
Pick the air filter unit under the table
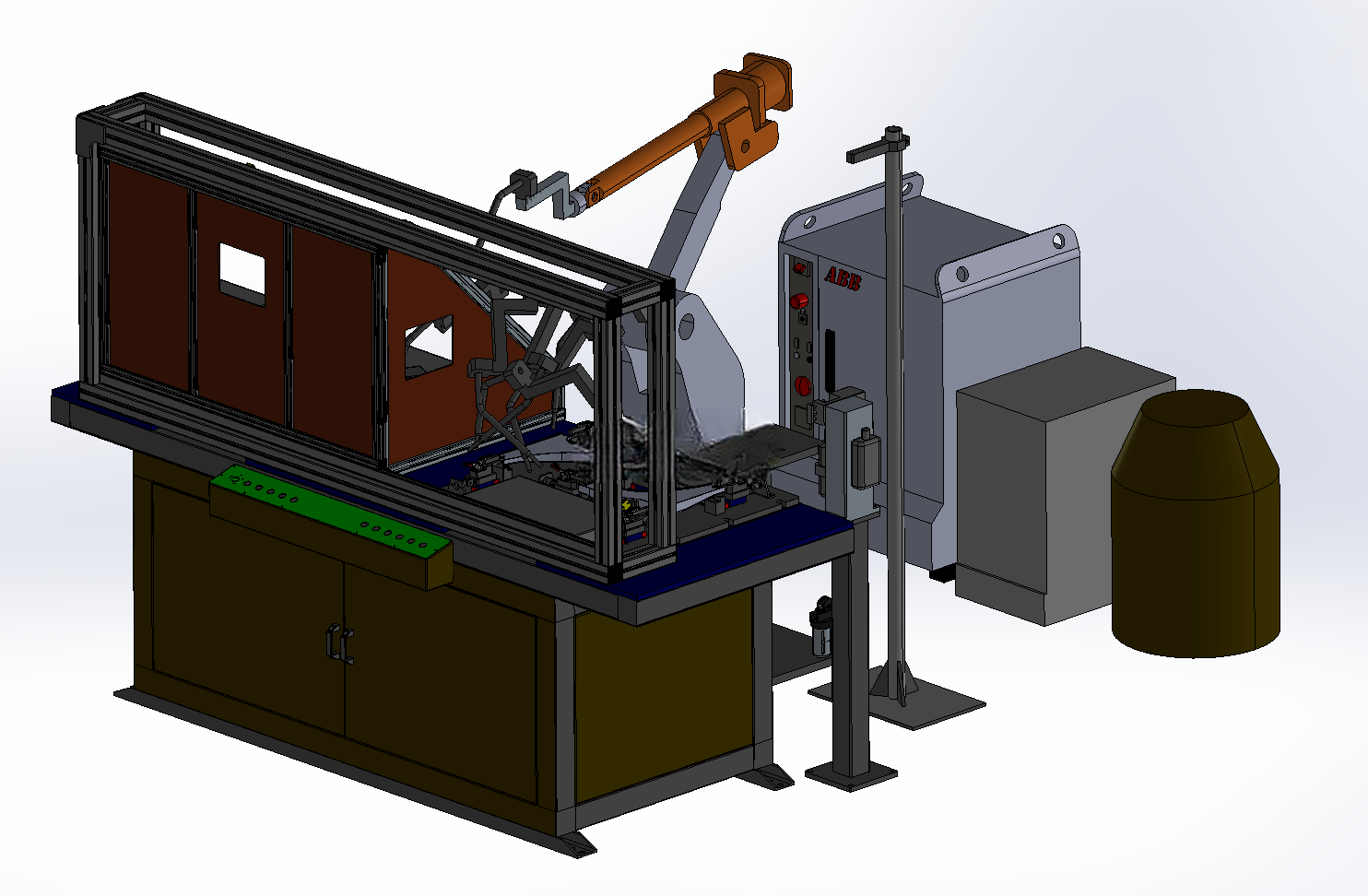[820, 627]
